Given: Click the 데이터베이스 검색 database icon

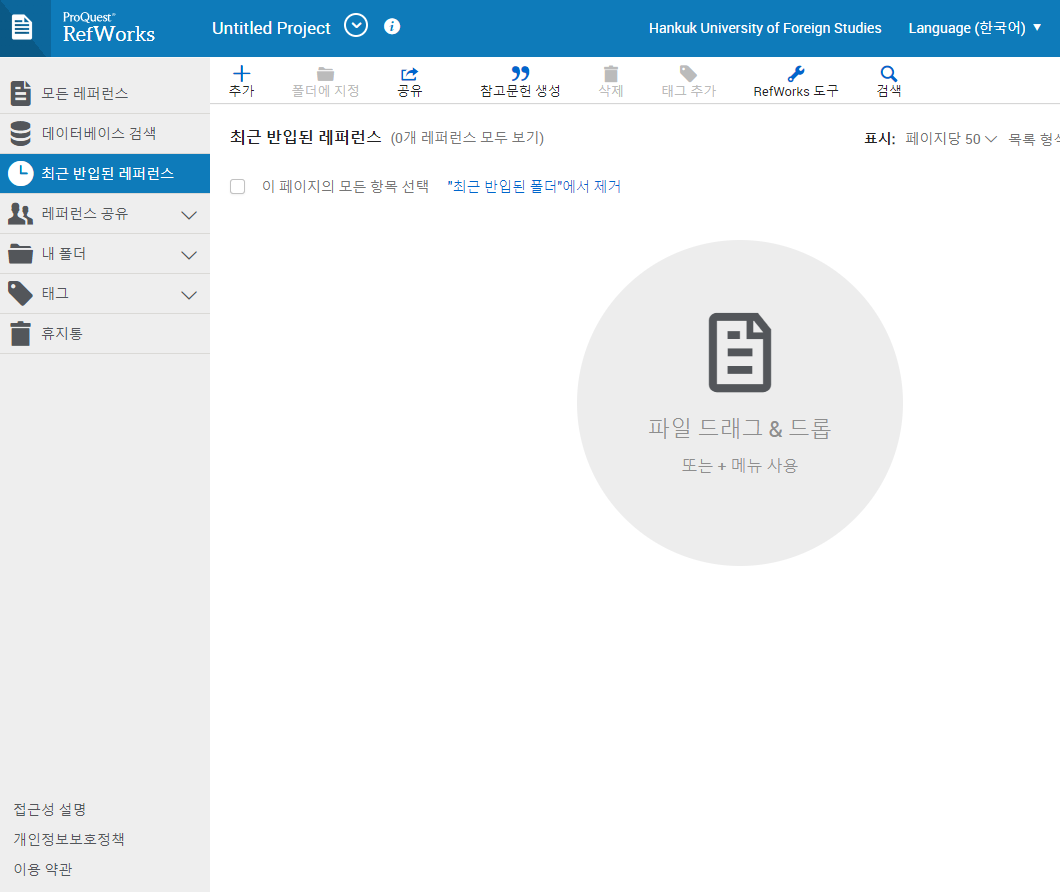Looking at the screenshot, I should (20, 133).
